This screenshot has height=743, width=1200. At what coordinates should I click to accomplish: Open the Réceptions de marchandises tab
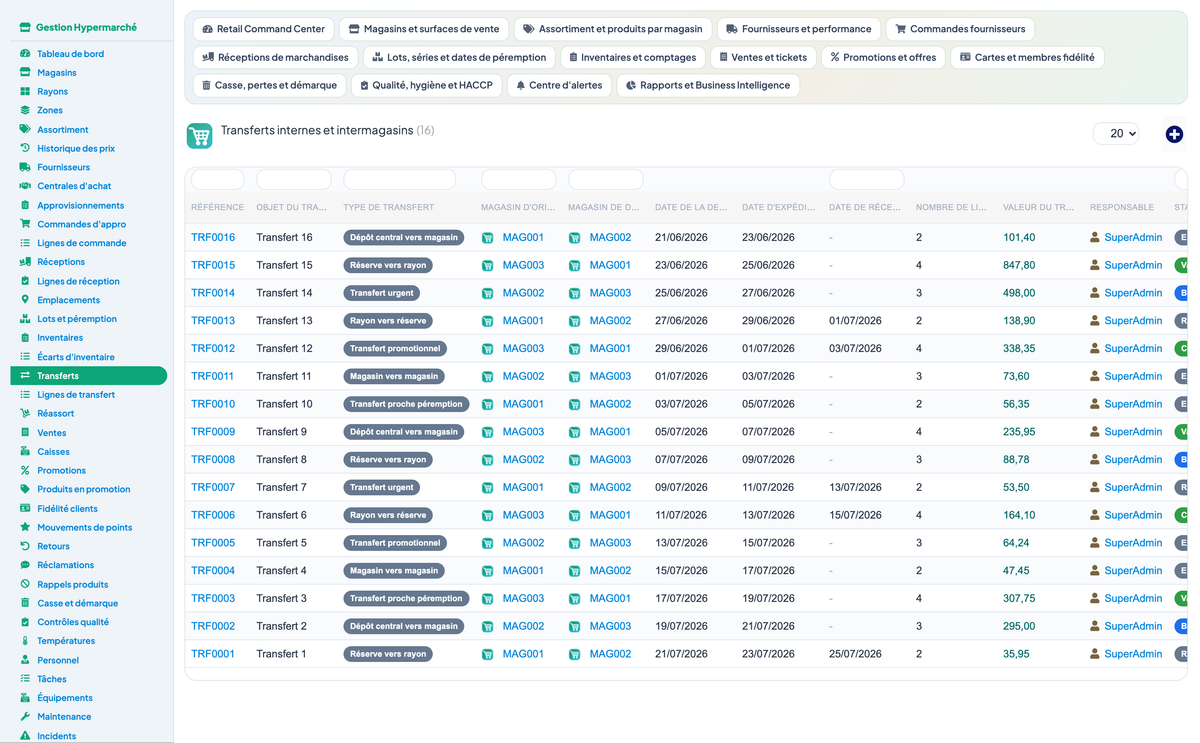click(275, 57)
